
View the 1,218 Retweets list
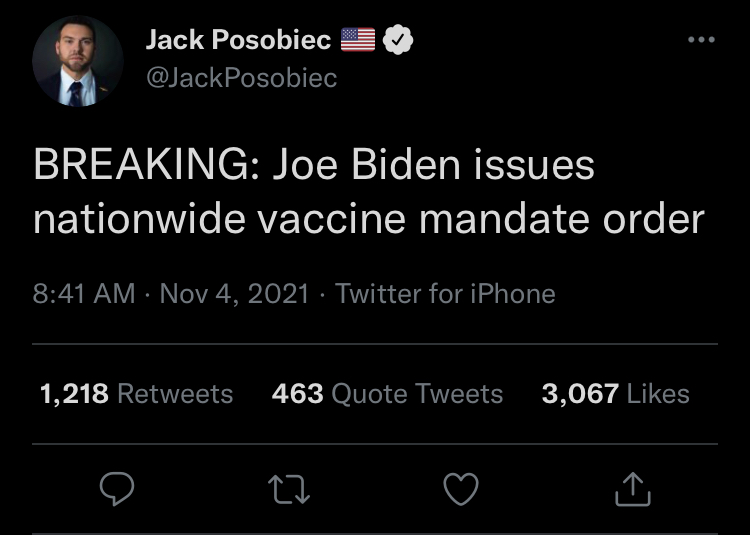pyautogui.click(x=136, y=394)
